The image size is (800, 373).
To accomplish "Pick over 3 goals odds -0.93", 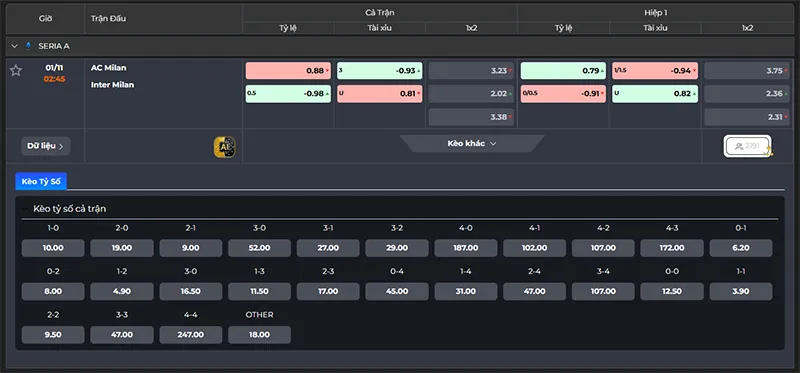I will click(x=380, y=71).
